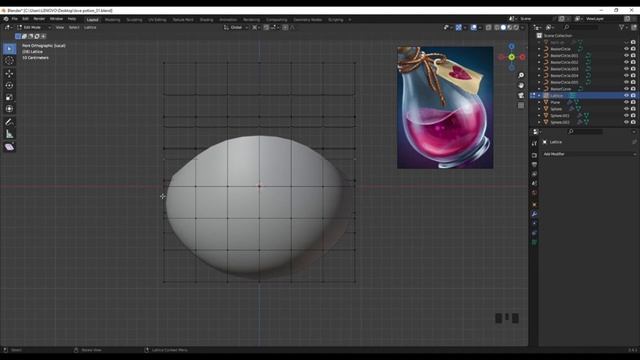Click the love potion reference image
The width and height of the screenshot is (640, 360).
(445, 107)
